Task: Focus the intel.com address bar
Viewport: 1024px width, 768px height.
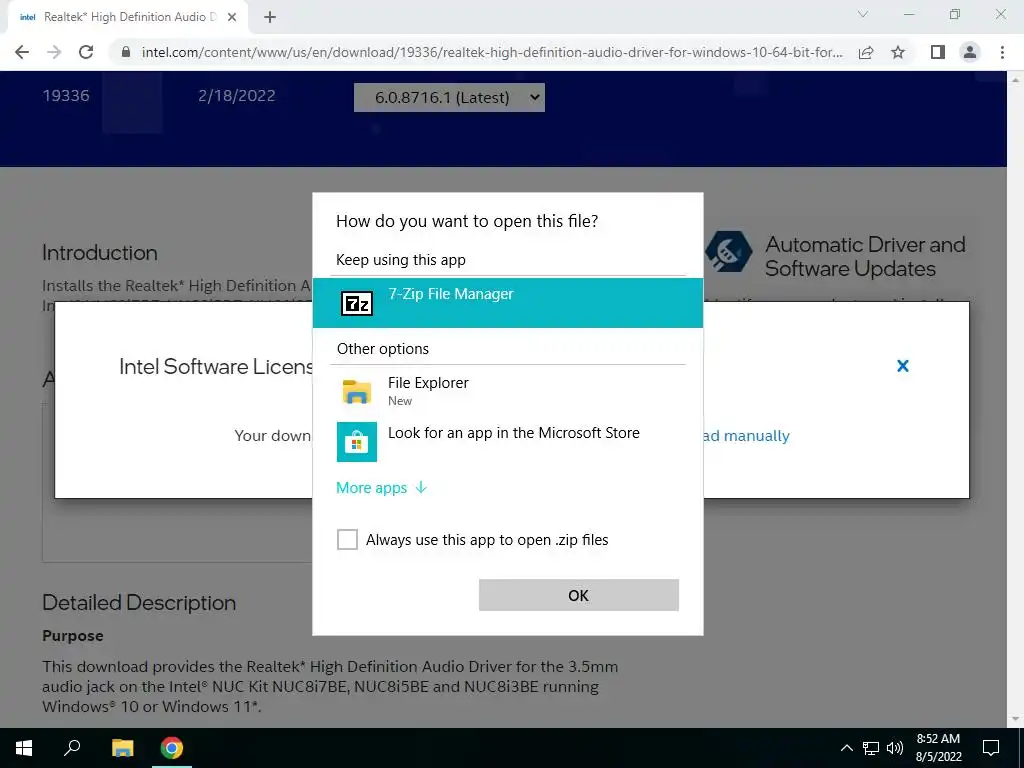Action: 492,52
